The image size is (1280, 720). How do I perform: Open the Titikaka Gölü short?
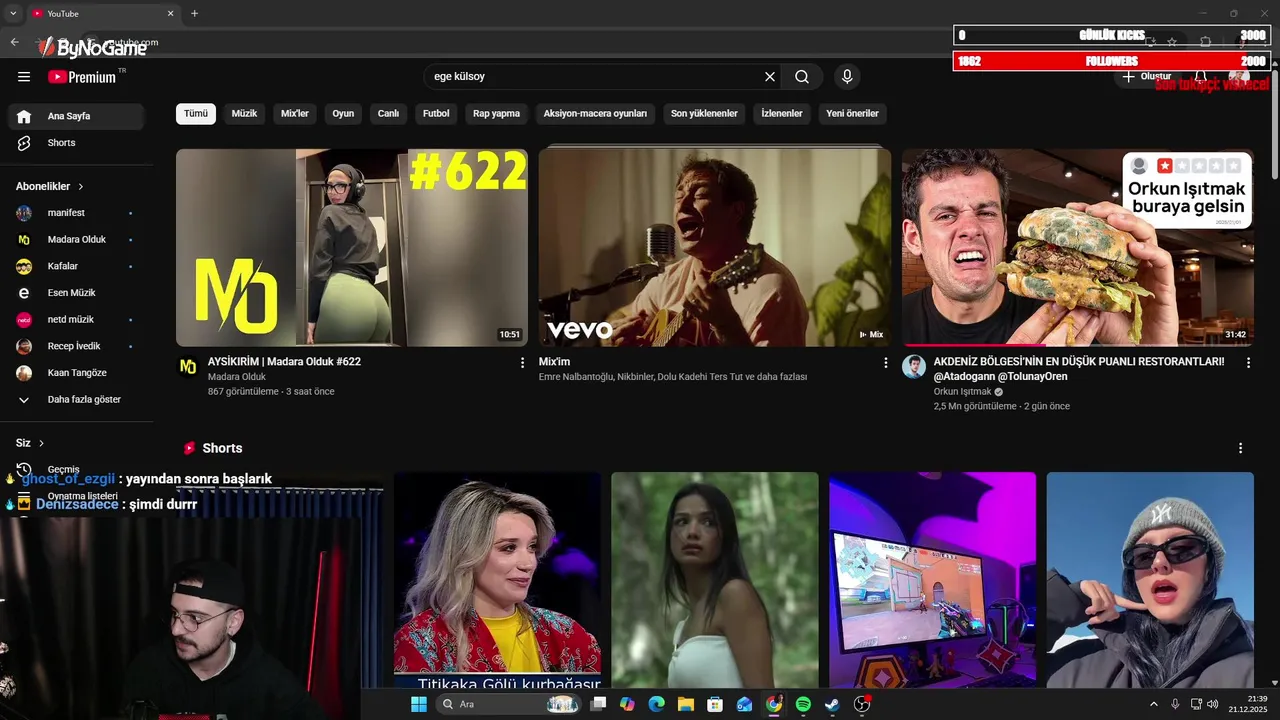point(498,580)
